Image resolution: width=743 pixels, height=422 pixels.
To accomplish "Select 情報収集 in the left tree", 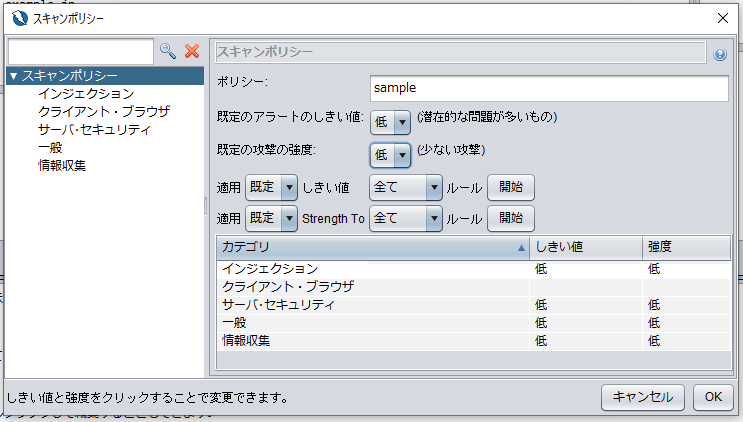I will (62, 166).
